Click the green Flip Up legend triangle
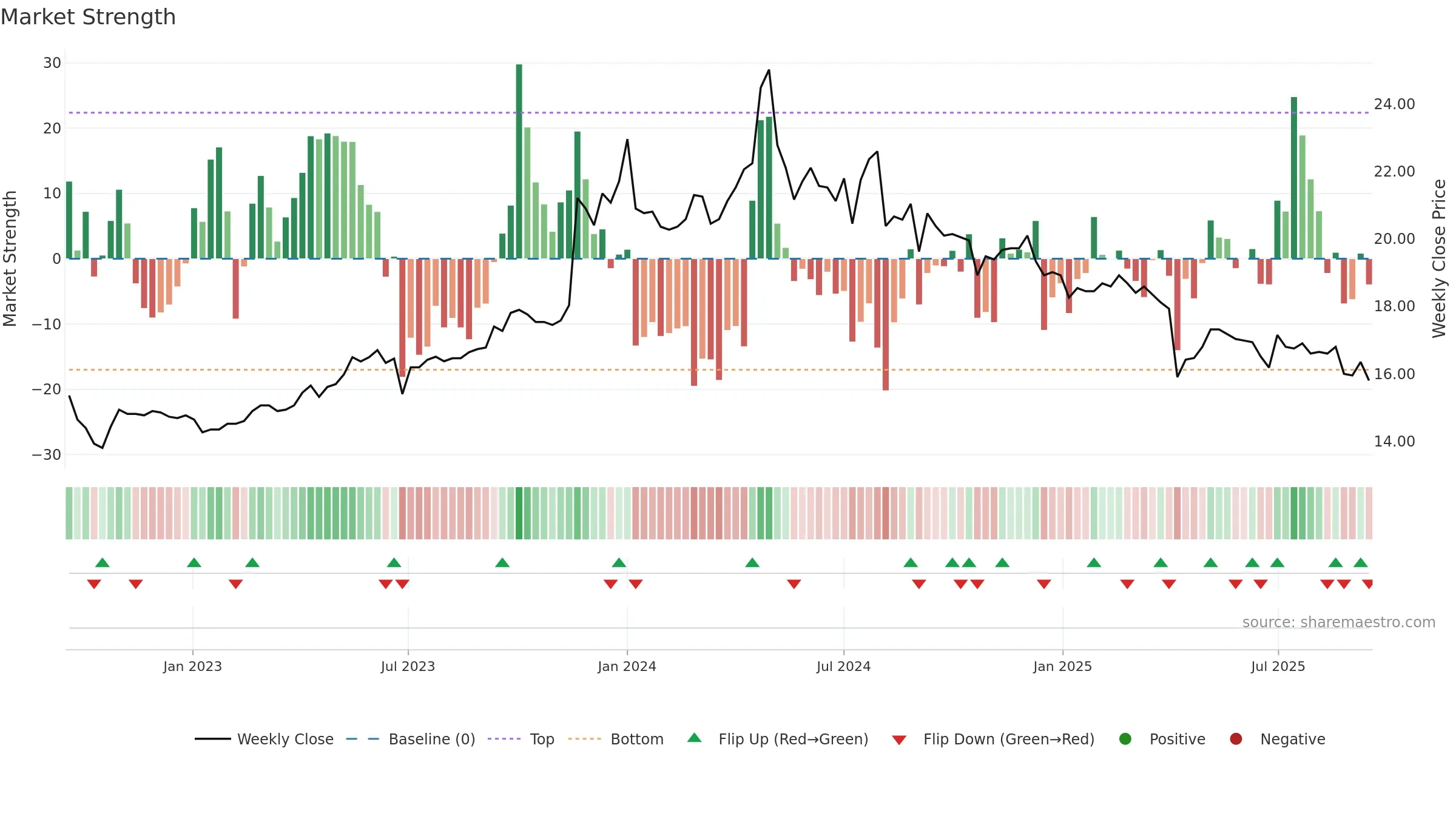 coord(695,738)
